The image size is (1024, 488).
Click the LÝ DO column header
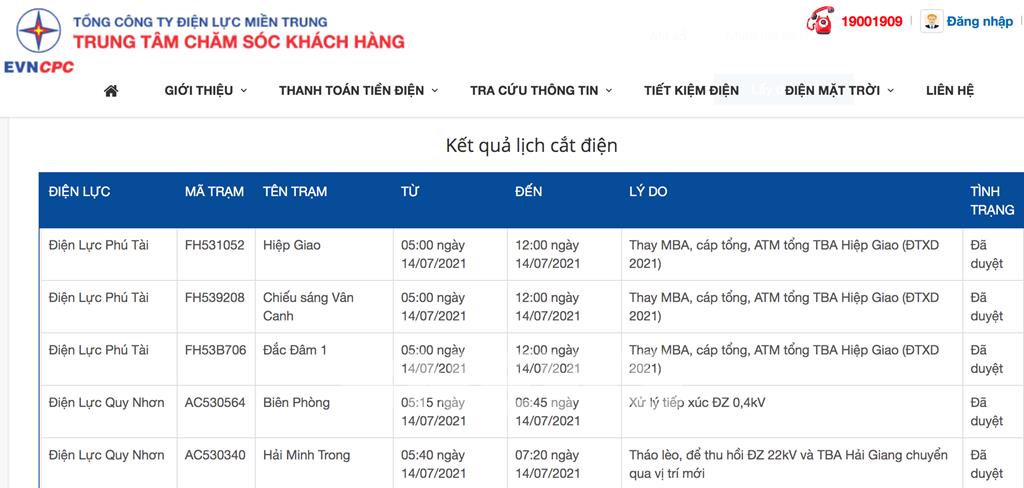(x=648, y=192)
